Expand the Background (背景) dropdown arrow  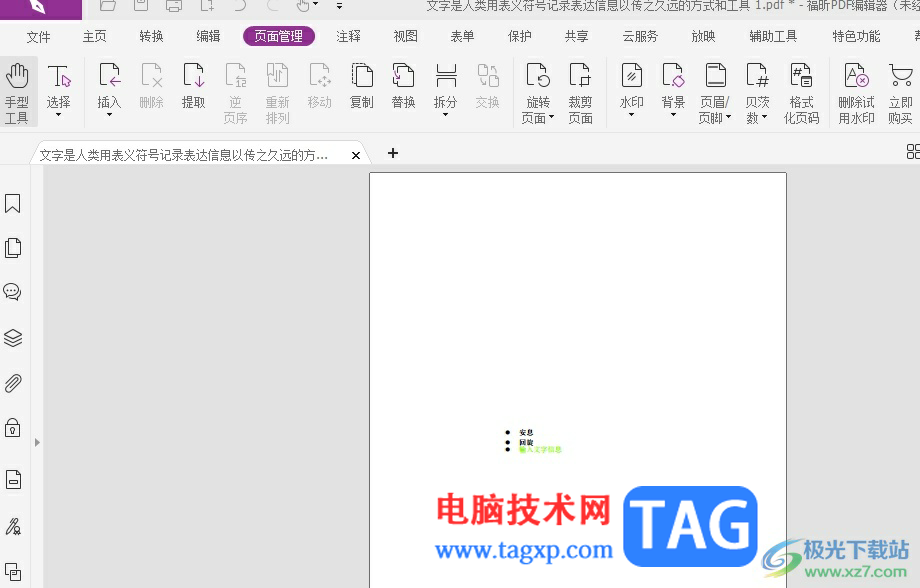point(673,114)
